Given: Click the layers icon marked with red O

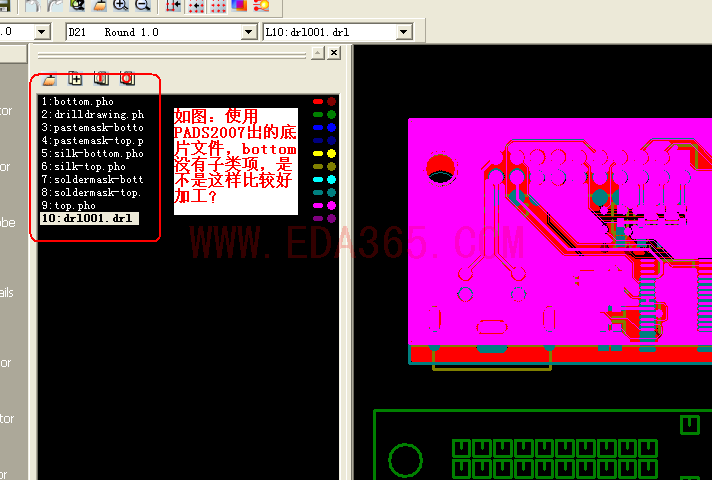Looking at the screenshot, I should pyautogui.click(x=127, y=79).
